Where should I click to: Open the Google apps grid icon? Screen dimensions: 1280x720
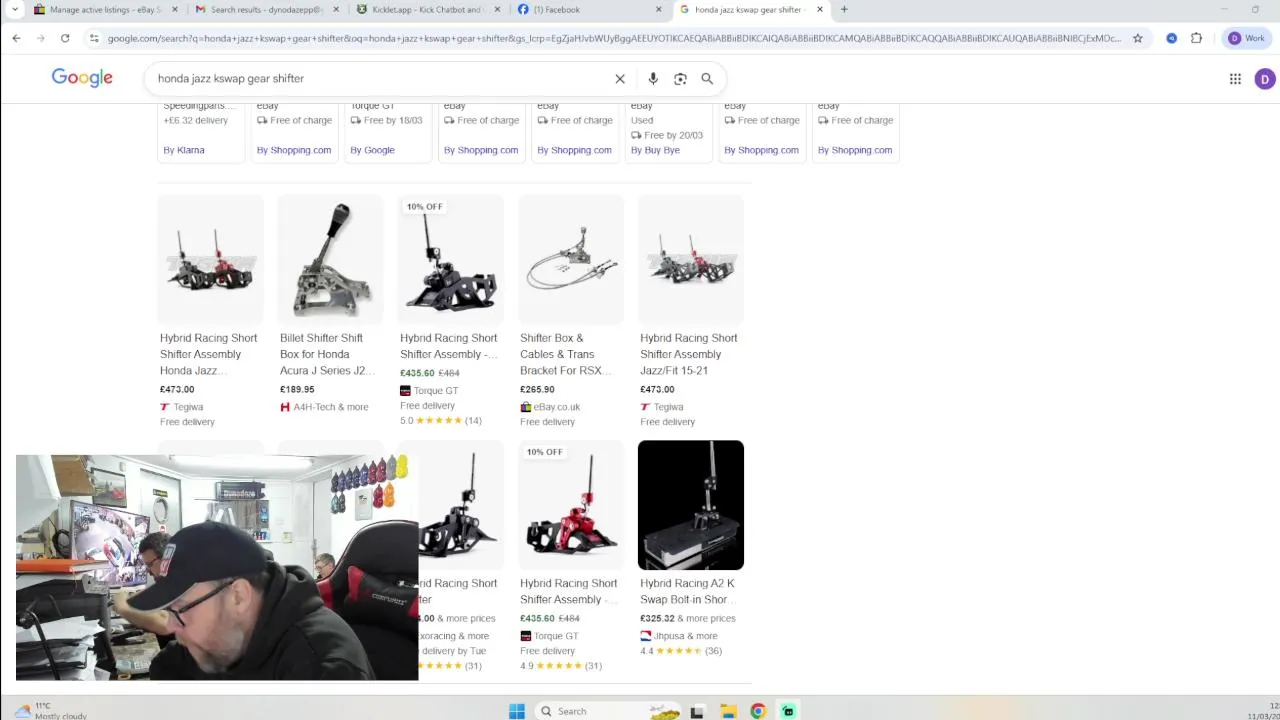pos(1235,79)
